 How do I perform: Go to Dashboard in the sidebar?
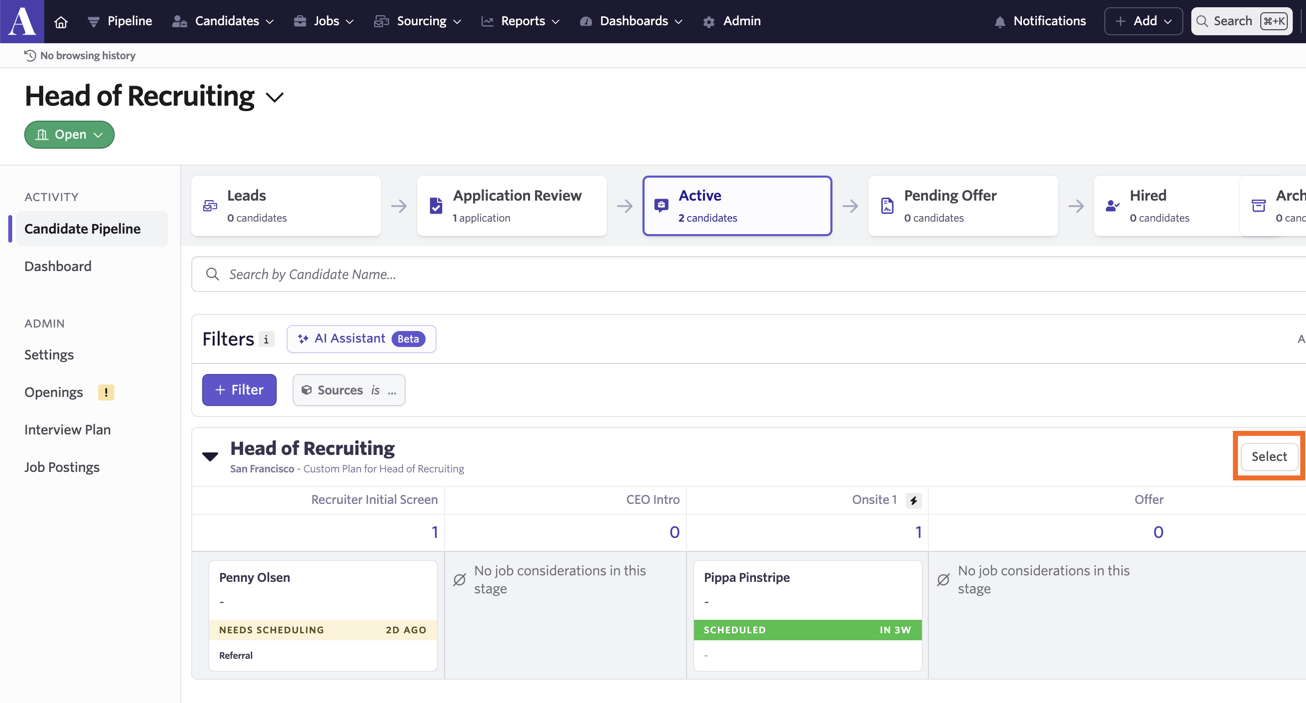click(x=58, y=266)
